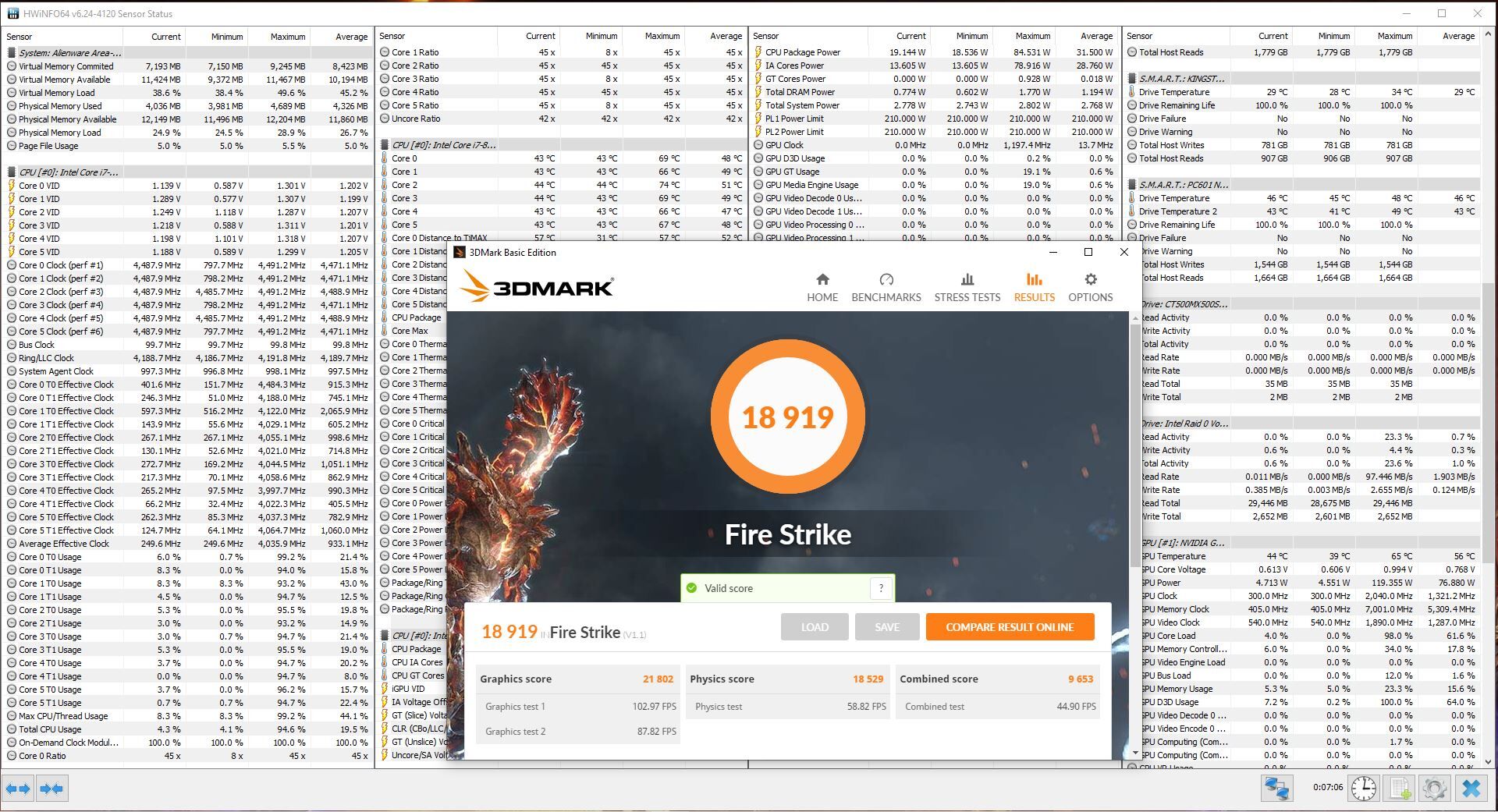
Task: Click the shrink columns arrows button in HWiNFO
Action: pyautogui.click(x=51, y=789)
